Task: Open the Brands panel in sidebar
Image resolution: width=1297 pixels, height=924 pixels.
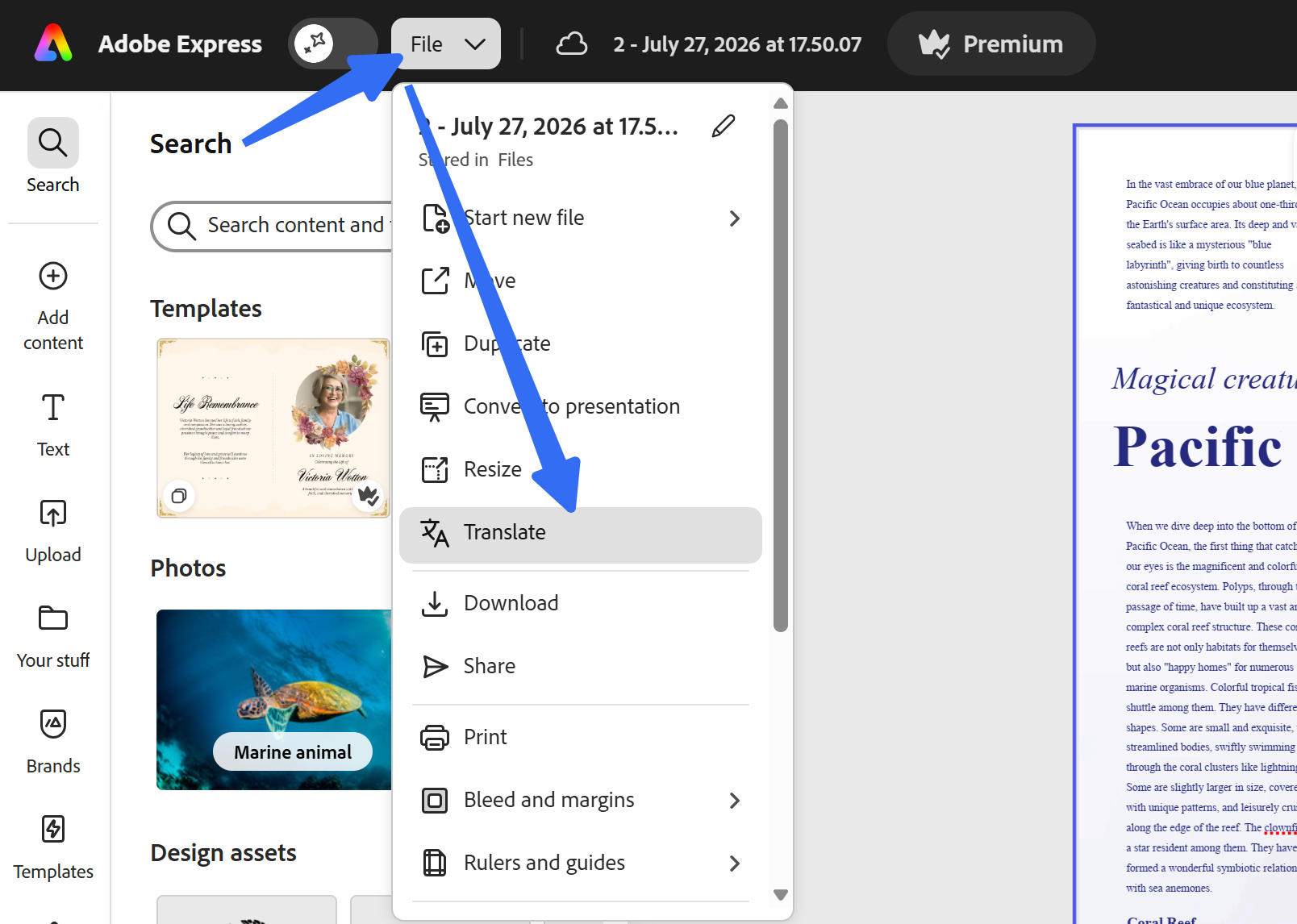Action: pos(53,743)
